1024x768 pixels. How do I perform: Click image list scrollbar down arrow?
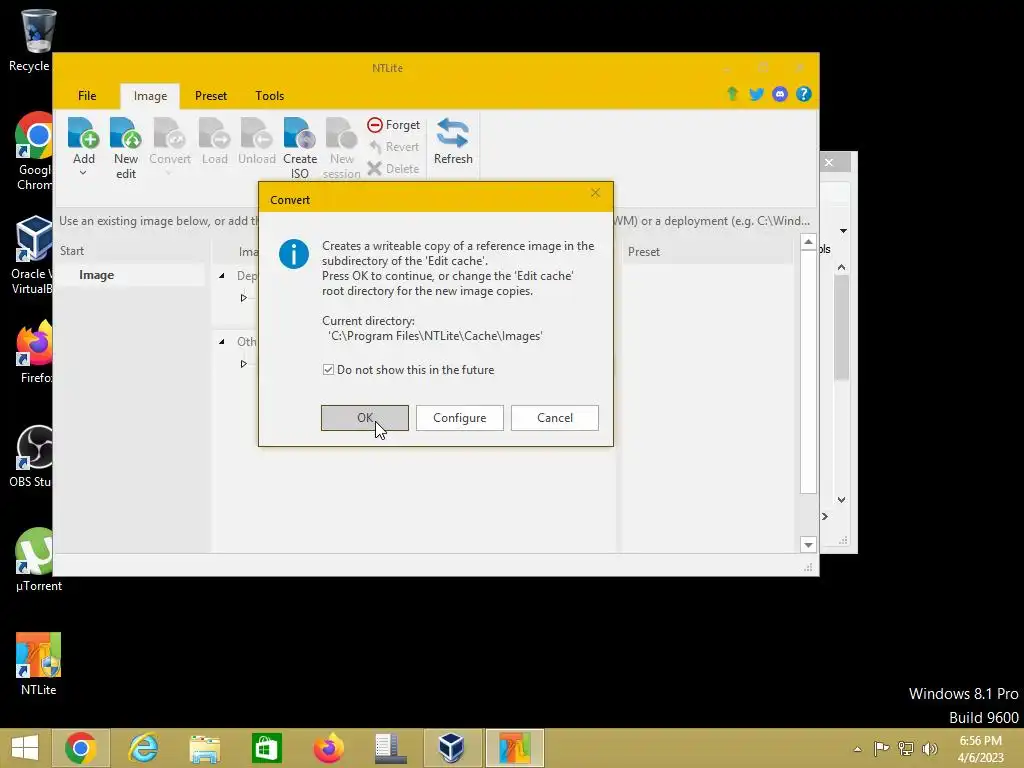808,545
